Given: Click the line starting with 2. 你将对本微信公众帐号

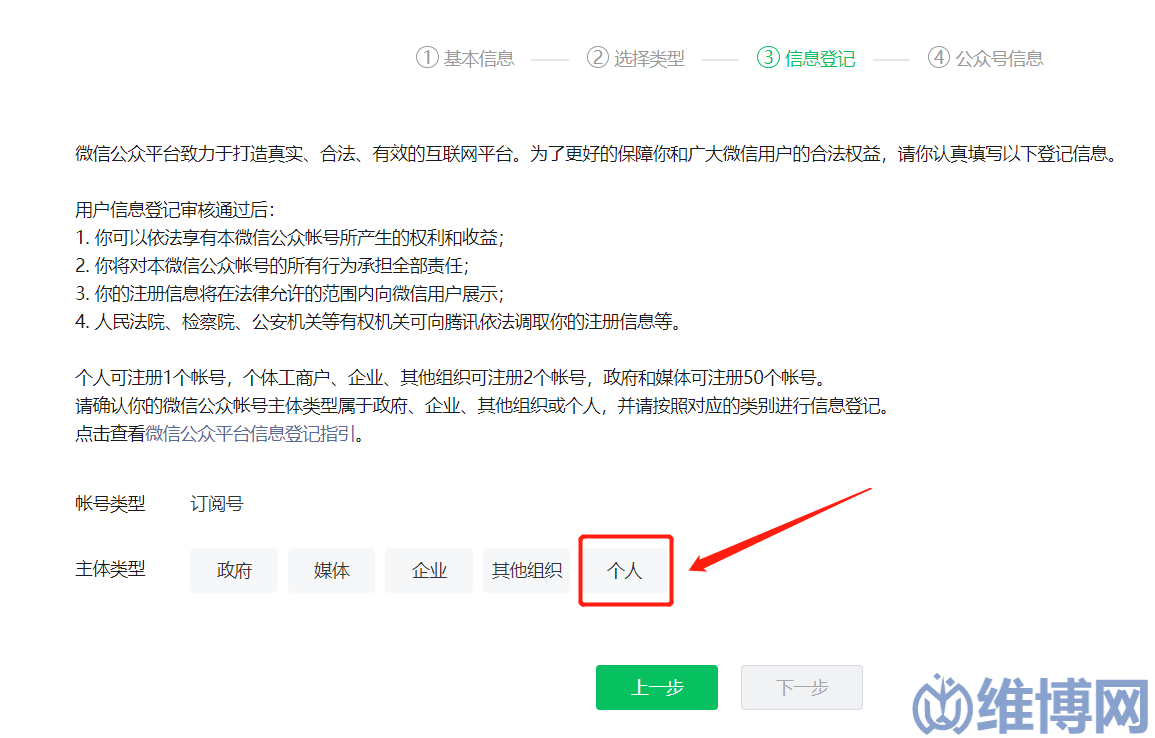Looking at the screenshot, I should 272,266.
